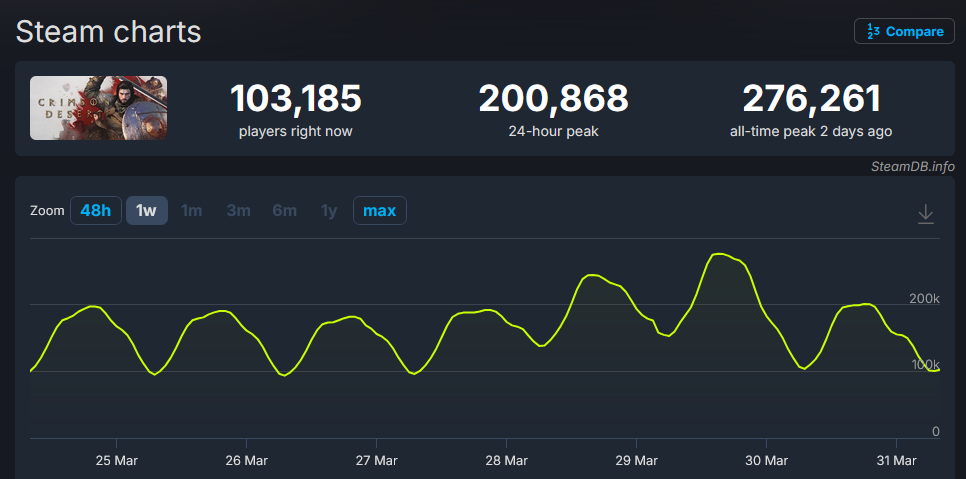Select the 6m zoom range
Viewport: 966px width, 479px height.
click(285, 211)
